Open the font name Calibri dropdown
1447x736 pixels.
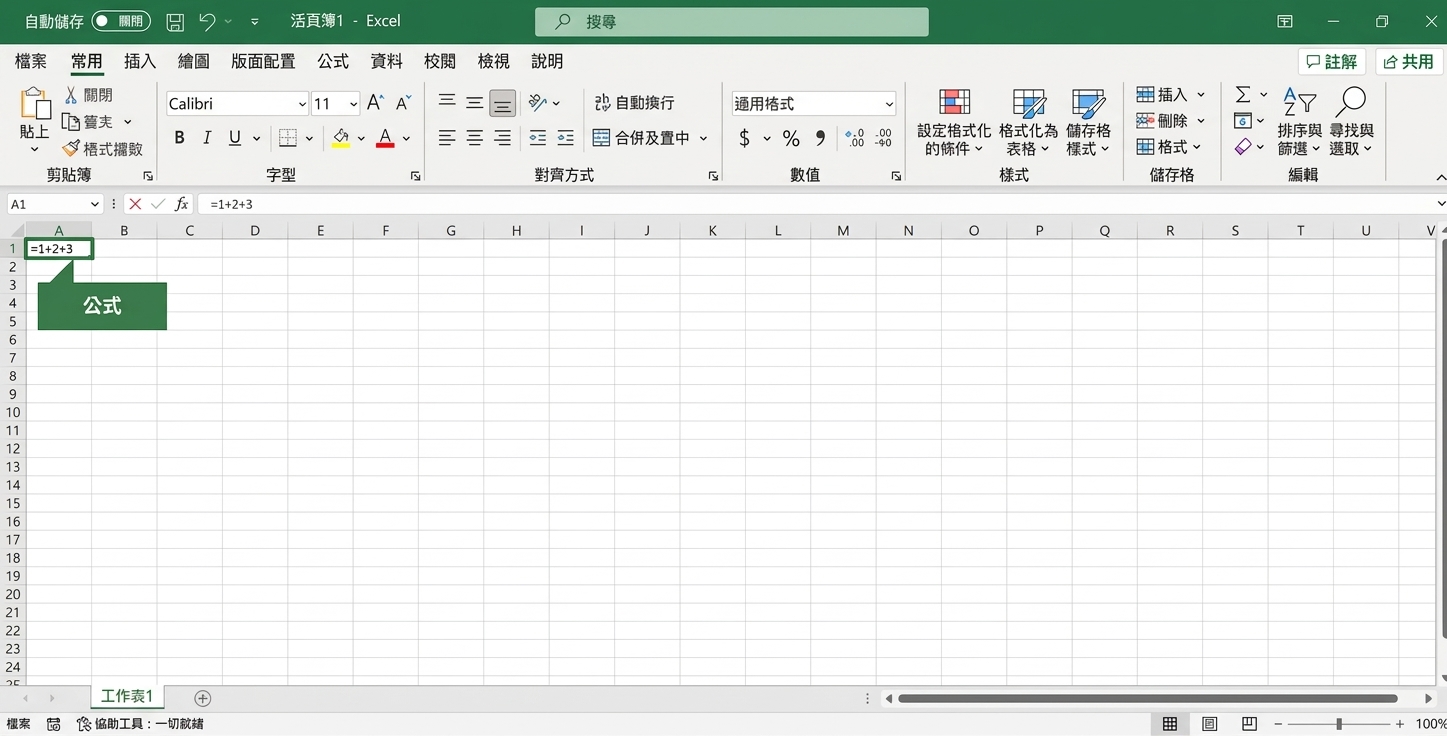tap(302, 104)
